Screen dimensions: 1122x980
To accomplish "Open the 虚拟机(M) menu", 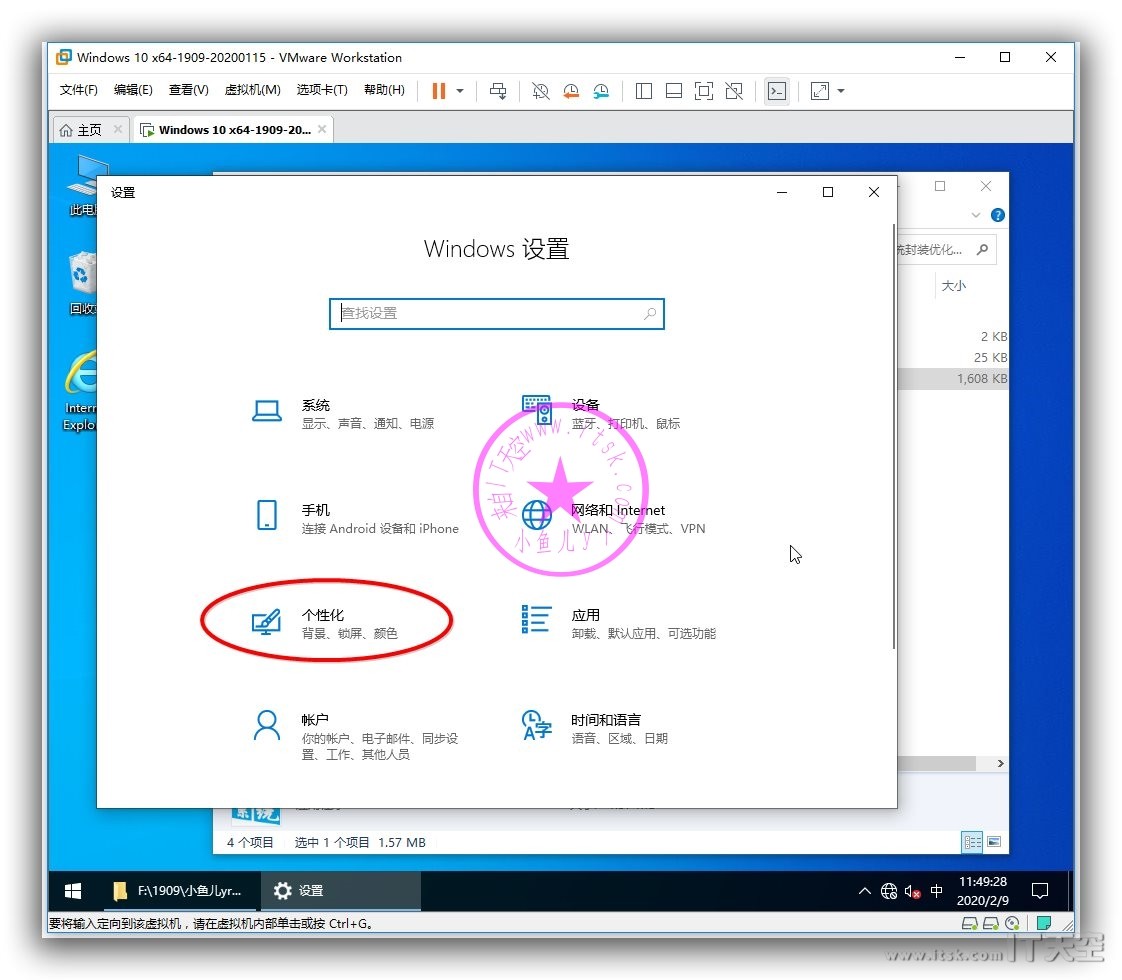I will coord(252,89).
